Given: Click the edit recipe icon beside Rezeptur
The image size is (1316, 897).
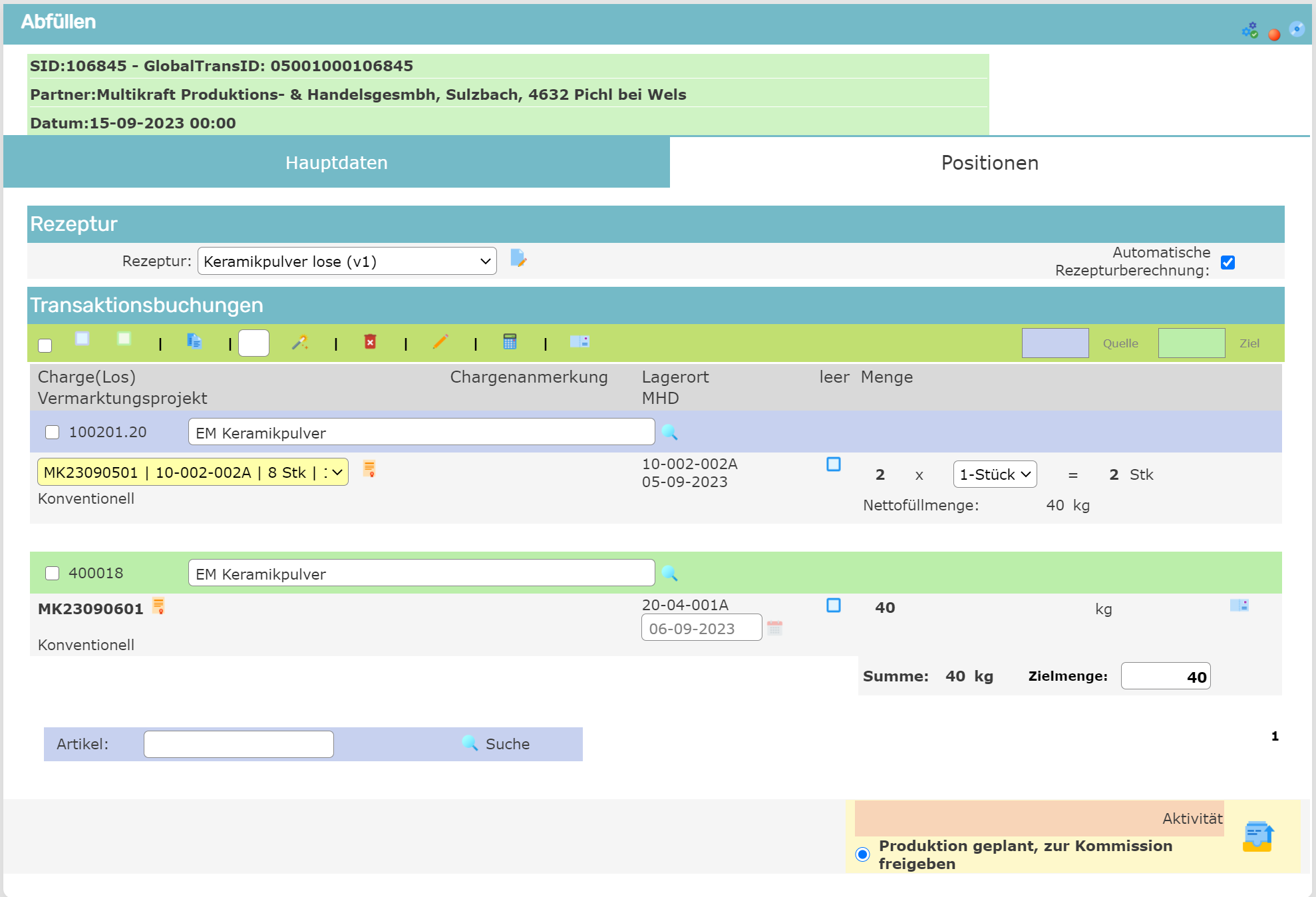Looking at the screenshot, I should click(x=518, y=258).
